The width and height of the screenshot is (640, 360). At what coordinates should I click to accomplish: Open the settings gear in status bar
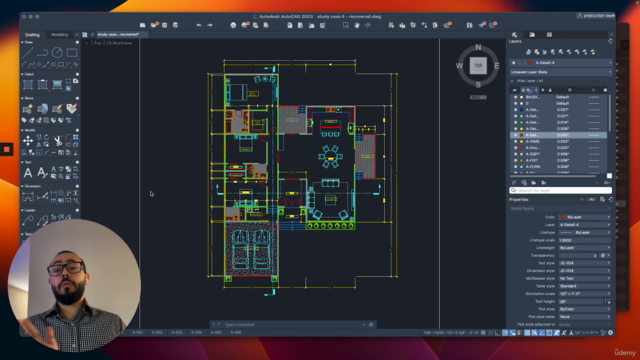pos(611,333)
